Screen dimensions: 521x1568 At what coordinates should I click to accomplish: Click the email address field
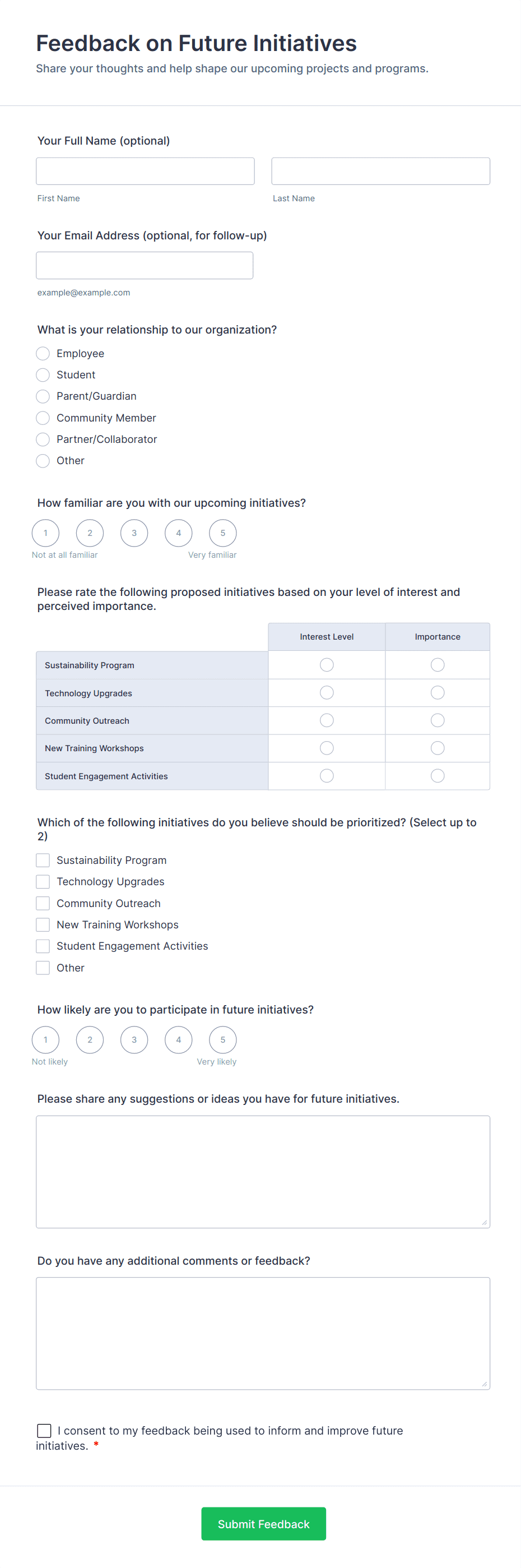pos(145,265)
